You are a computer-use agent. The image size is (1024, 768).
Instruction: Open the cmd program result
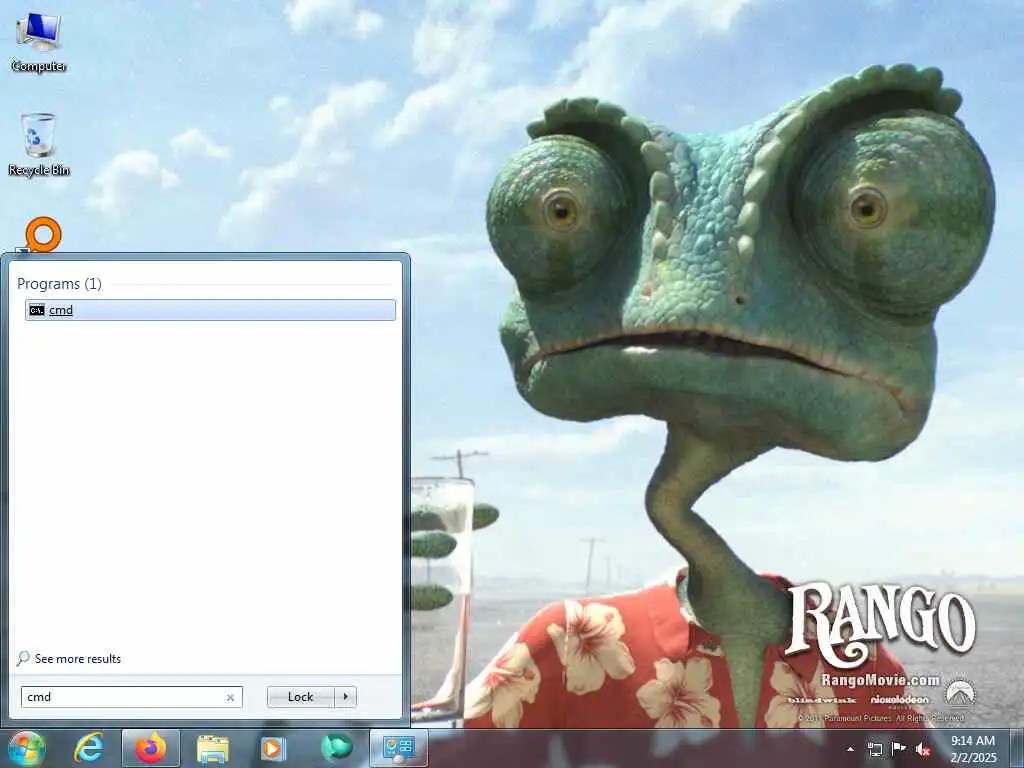click(x=210, y=310)
